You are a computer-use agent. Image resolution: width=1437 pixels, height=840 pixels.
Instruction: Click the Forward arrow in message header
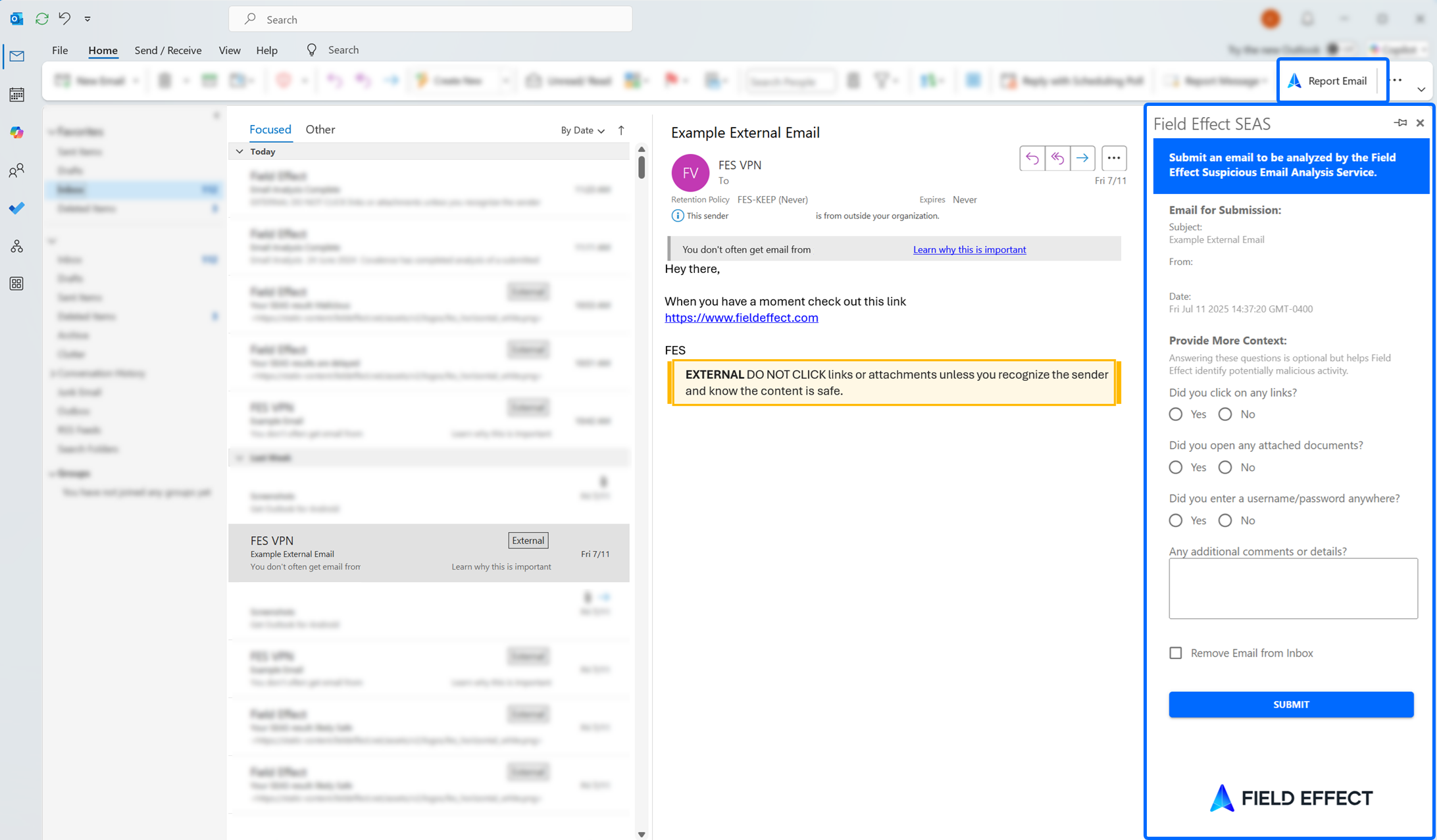coord(1082,159)
